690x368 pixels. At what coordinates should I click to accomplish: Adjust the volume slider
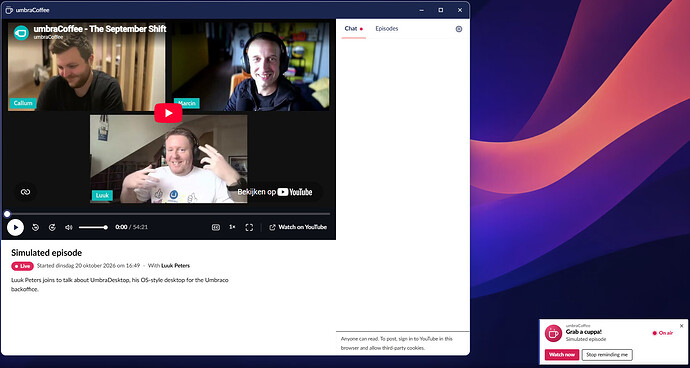pyautogui.click(x=93, y=228)
